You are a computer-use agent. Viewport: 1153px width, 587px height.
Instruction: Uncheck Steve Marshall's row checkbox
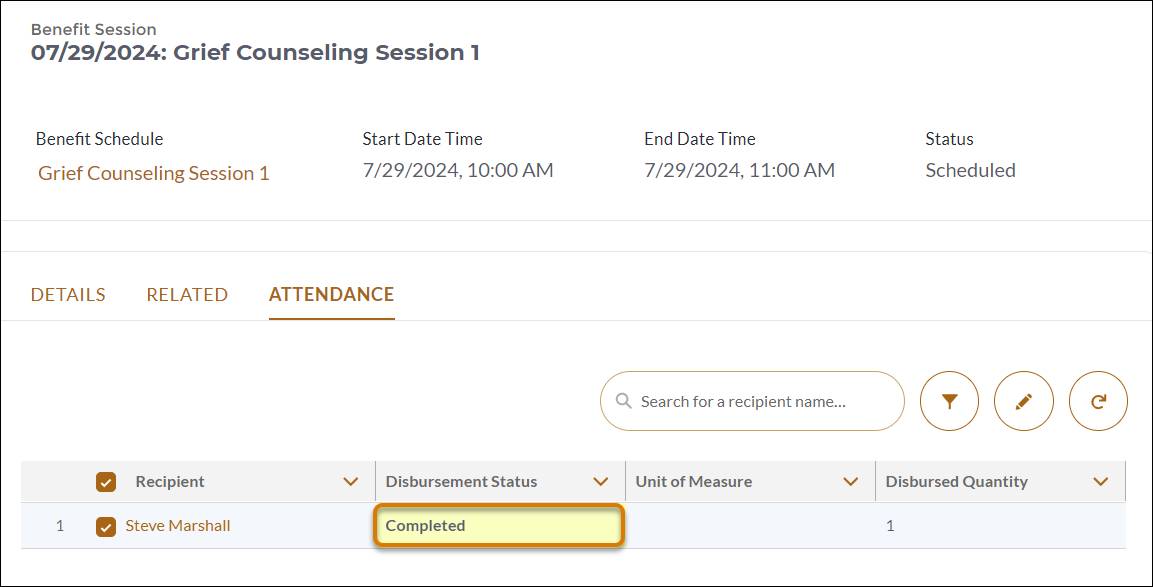point(105,525)
